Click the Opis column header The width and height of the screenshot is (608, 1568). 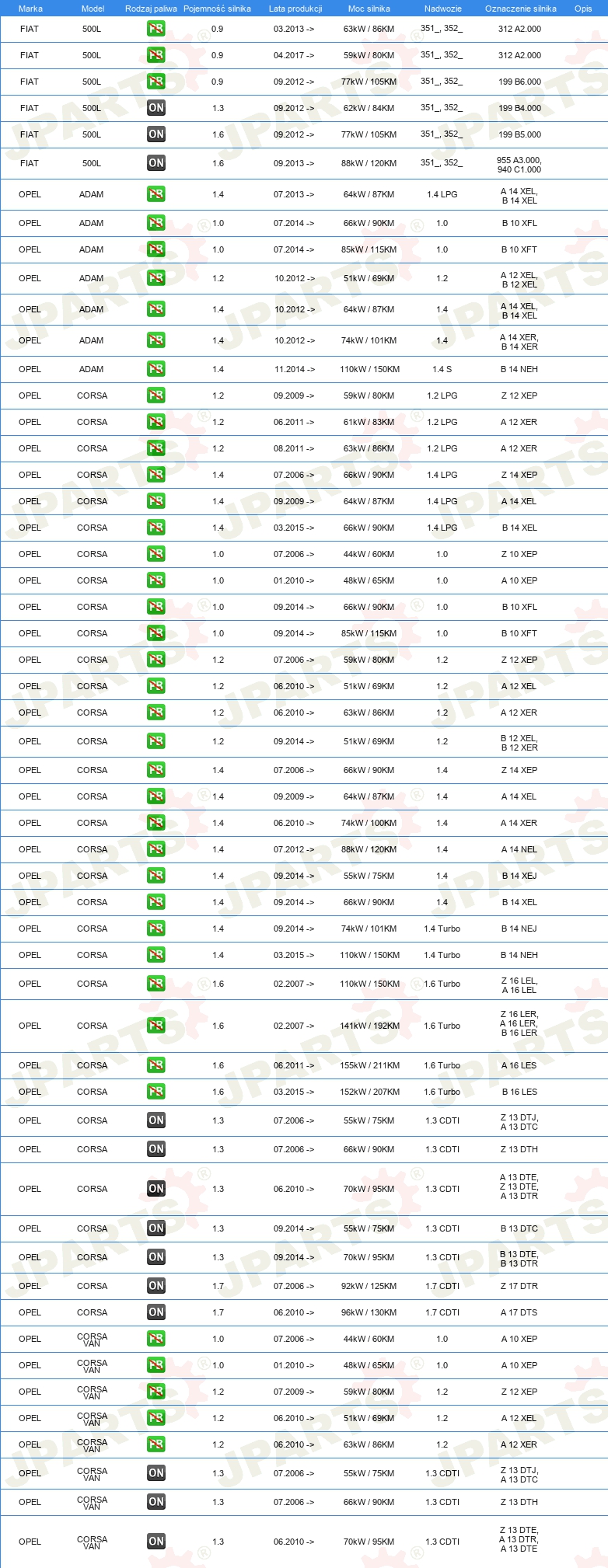(583, 9)
